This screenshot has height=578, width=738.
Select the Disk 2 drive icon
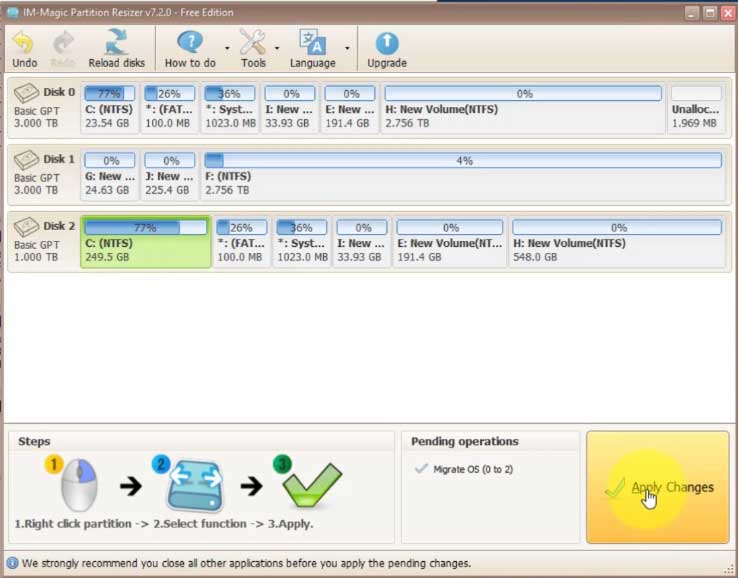(26, 227)
